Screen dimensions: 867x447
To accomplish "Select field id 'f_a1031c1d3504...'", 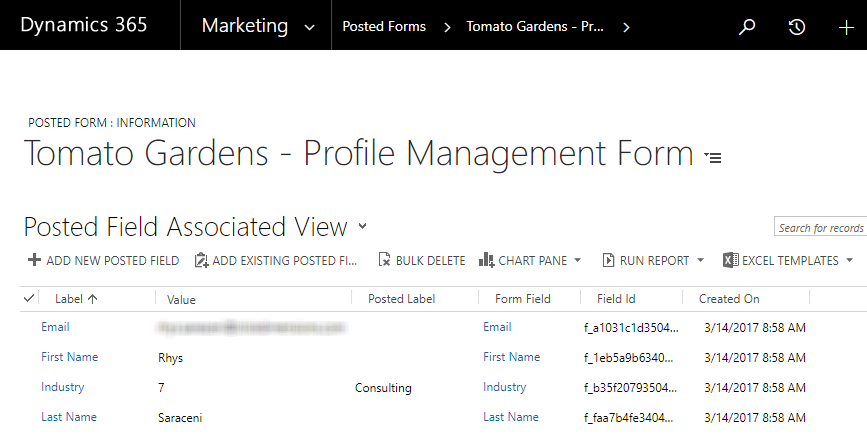I will click(x=631, y=328).
